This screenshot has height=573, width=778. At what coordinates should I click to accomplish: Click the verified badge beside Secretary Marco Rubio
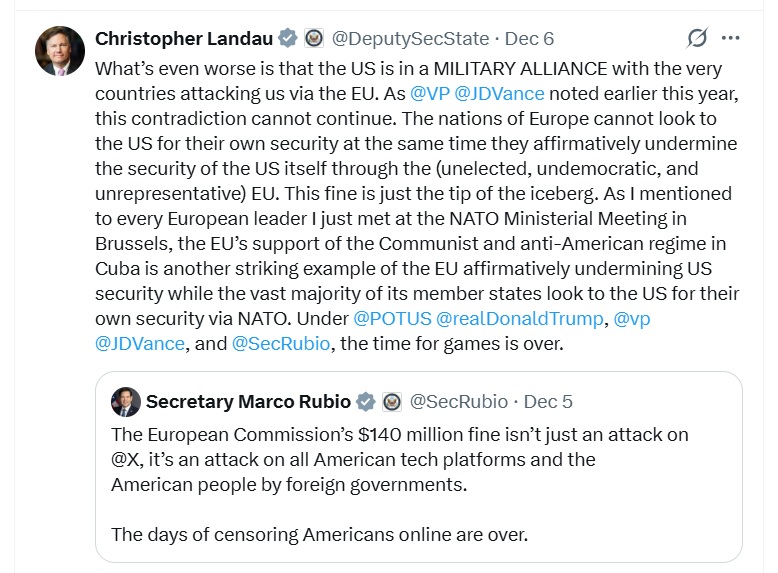click(x=366, y=402)
